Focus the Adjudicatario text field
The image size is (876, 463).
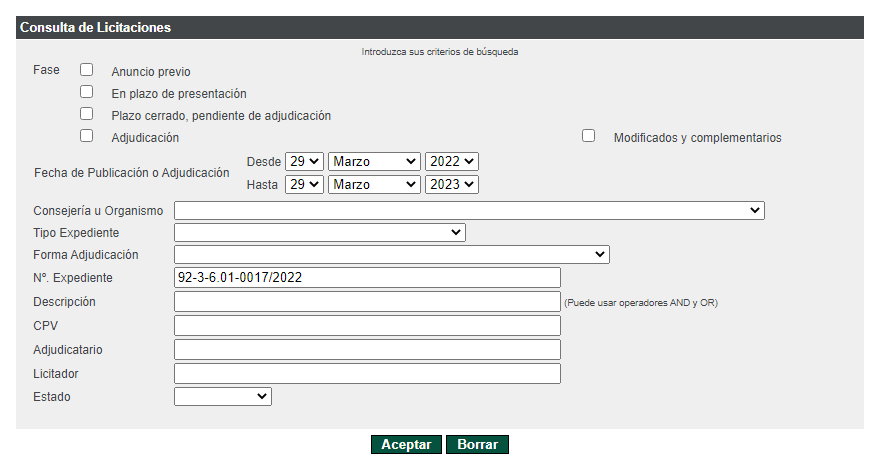pos(367,350)
